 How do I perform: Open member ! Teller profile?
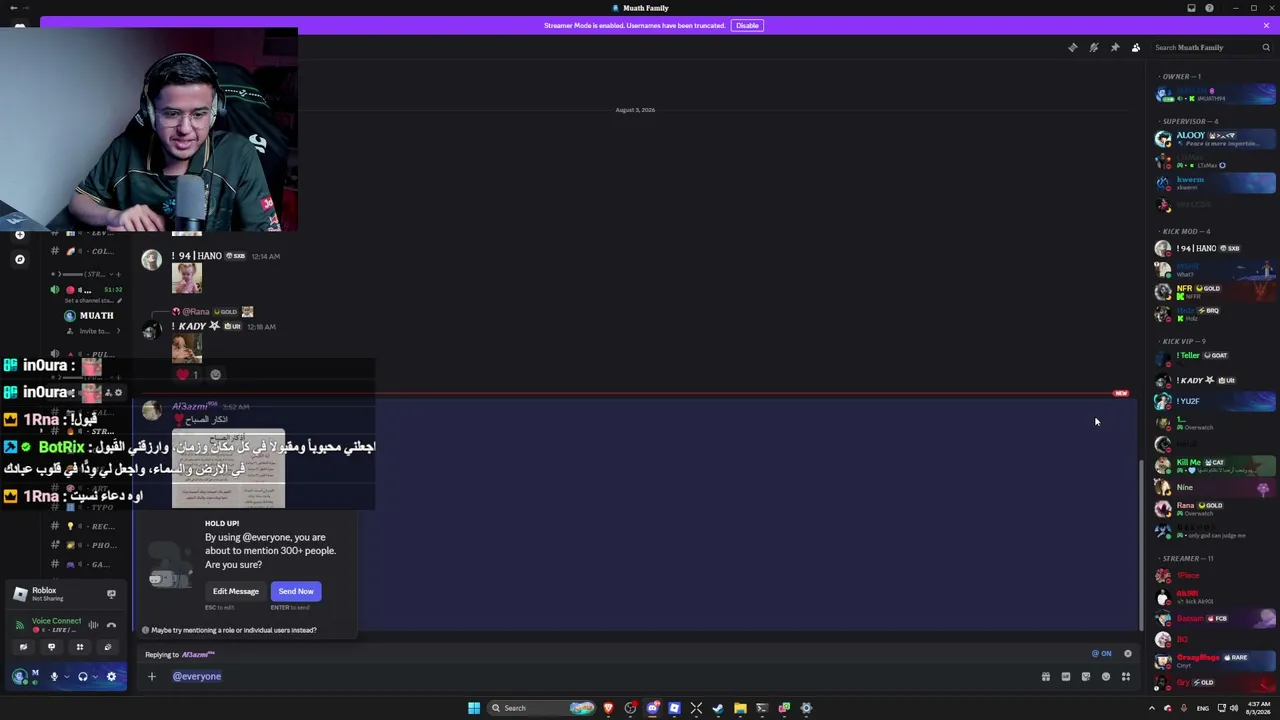(1215, 357)
